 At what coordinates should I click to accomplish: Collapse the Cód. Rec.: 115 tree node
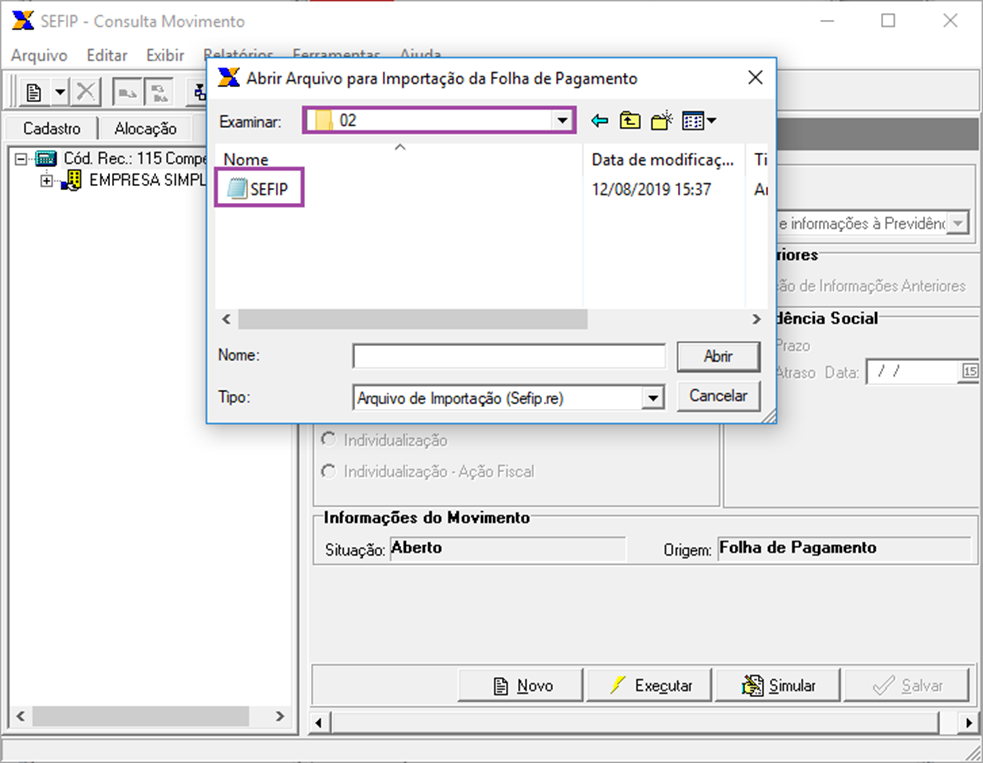pos(21,159)
